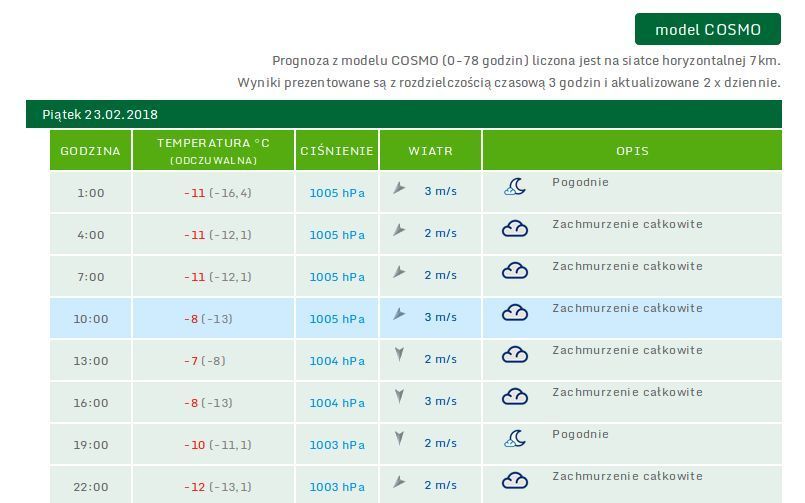Select the 19:00 hour cell
805x503 pixels.
coord(90,445)
